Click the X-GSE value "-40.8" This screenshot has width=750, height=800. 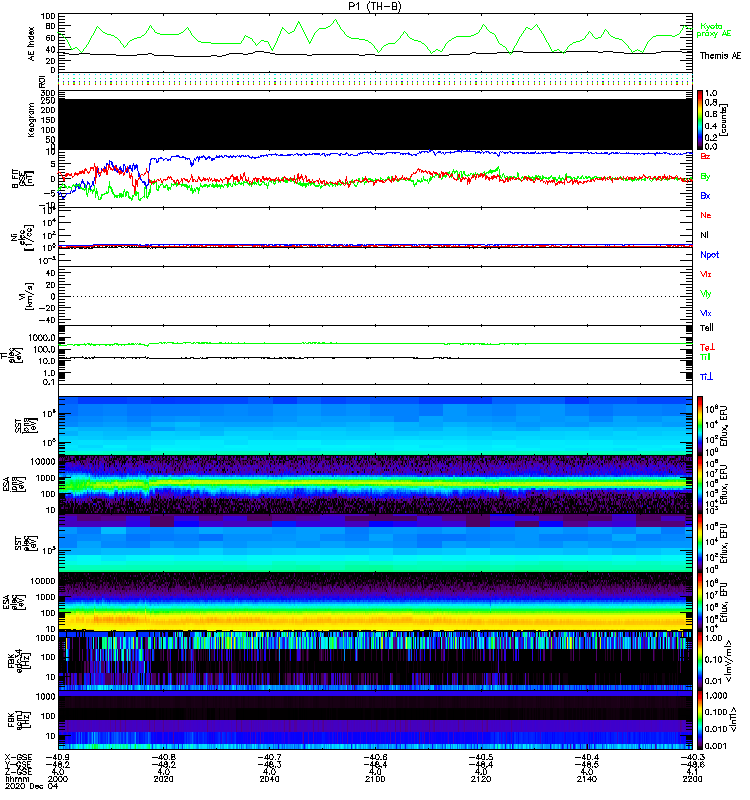click(163, 758)
